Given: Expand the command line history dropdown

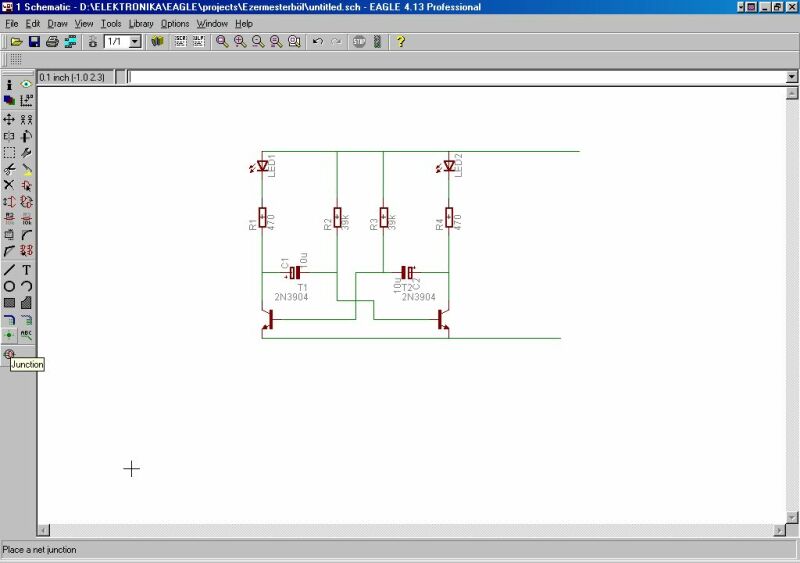Looking at the screenshot, I should pos(792,77).
